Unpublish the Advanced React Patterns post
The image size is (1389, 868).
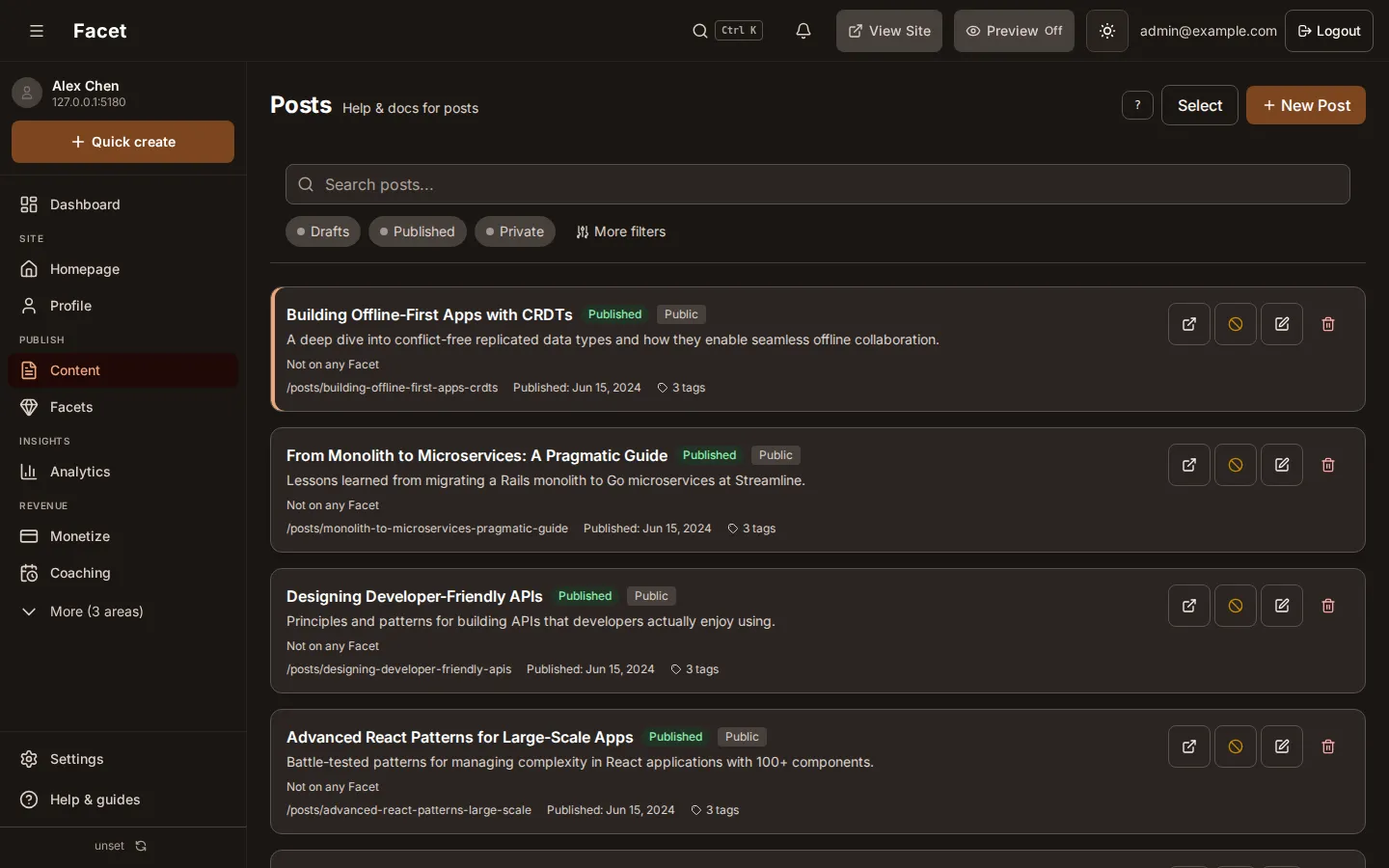tap(1236, 746)
